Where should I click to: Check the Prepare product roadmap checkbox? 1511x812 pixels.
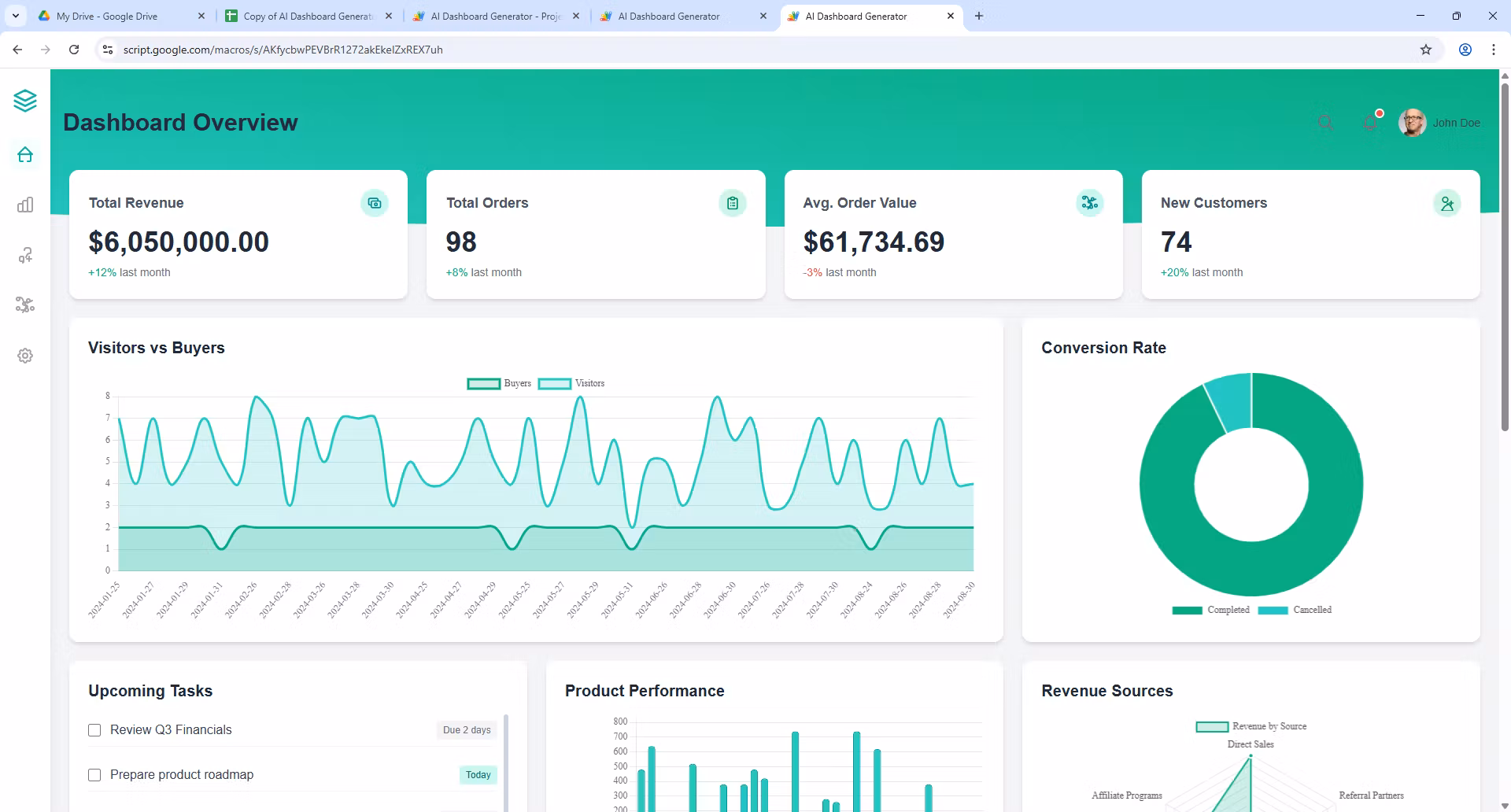click(94, 775)
